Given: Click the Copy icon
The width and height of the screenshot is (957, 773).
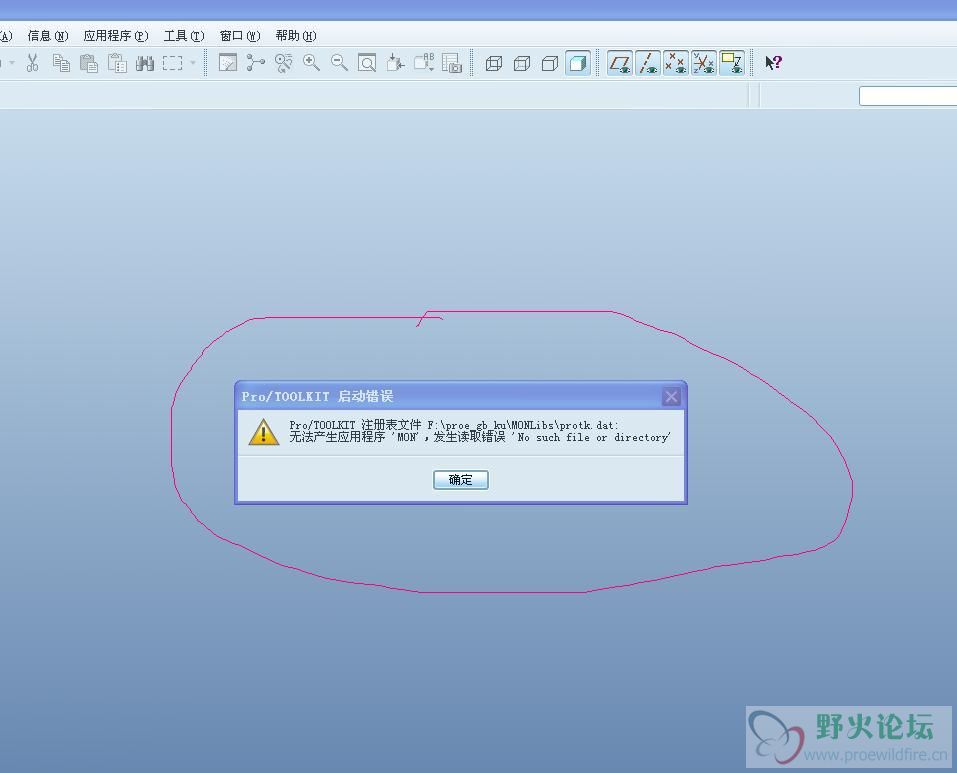Looking at the screenshot, I should click(x=61, y=63).
